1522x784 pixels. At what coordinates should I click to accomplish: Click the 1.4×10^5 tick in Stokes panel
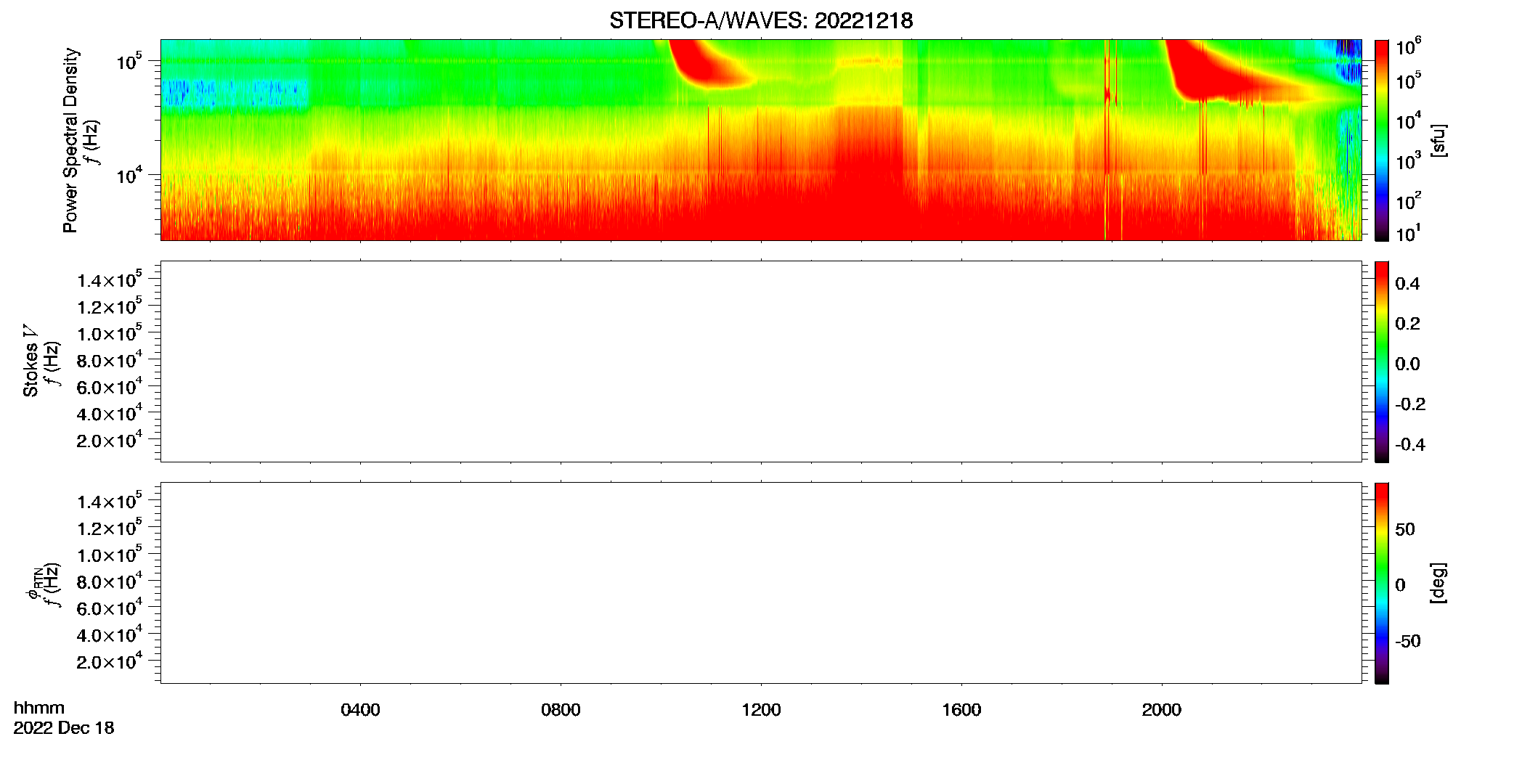[110, 279]
